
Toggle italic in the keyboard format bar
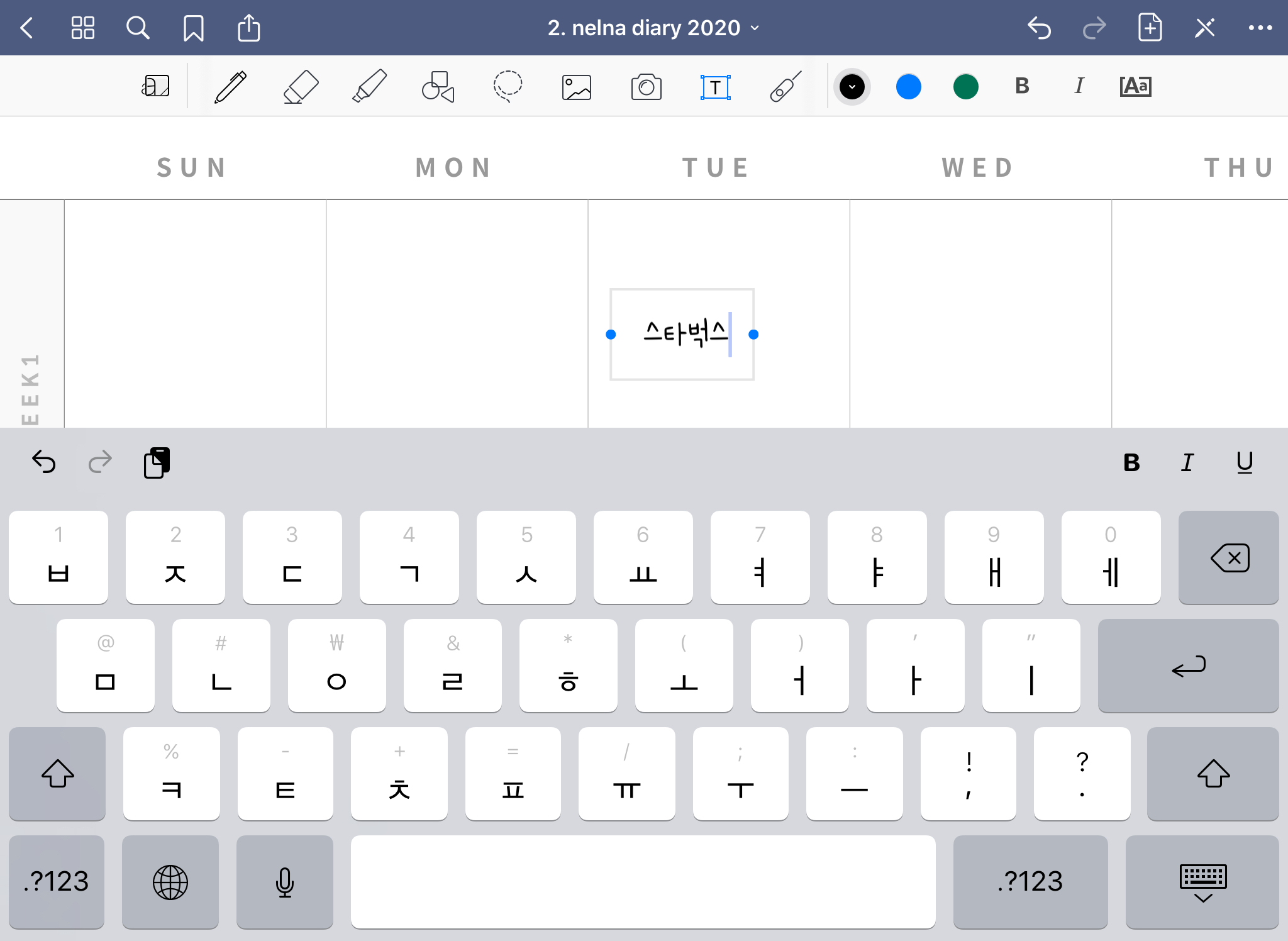[1187, 463]
